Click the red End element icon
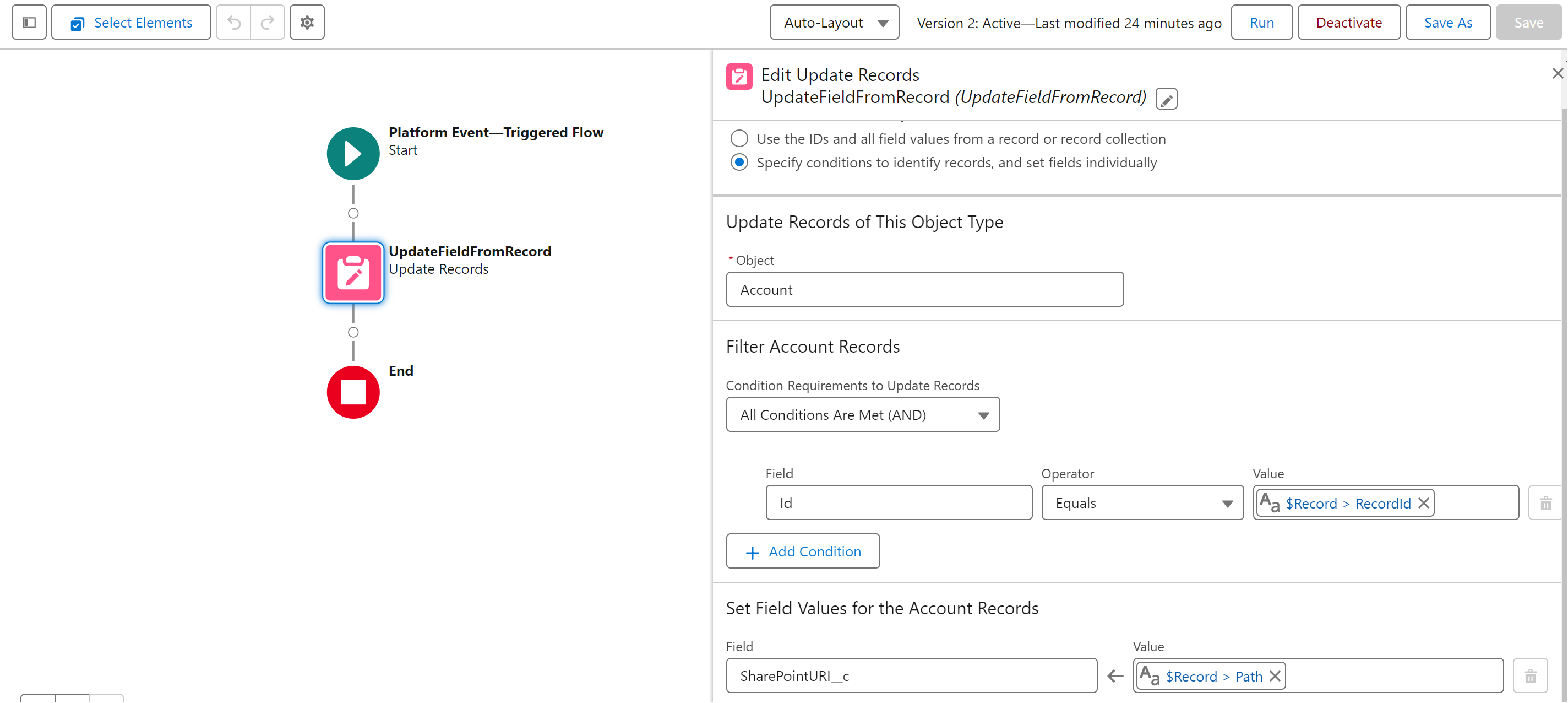Screen dimensions: 1568x703 [353, 392]
